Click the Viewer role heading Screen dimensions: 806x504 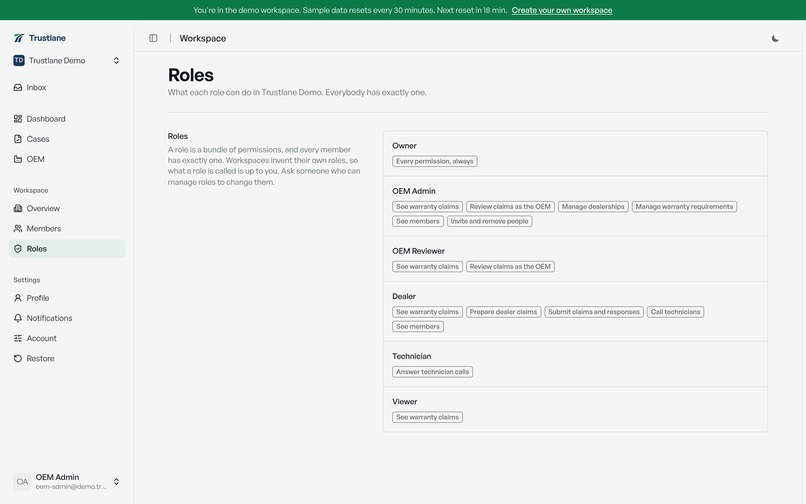click(x=405, y=402)
